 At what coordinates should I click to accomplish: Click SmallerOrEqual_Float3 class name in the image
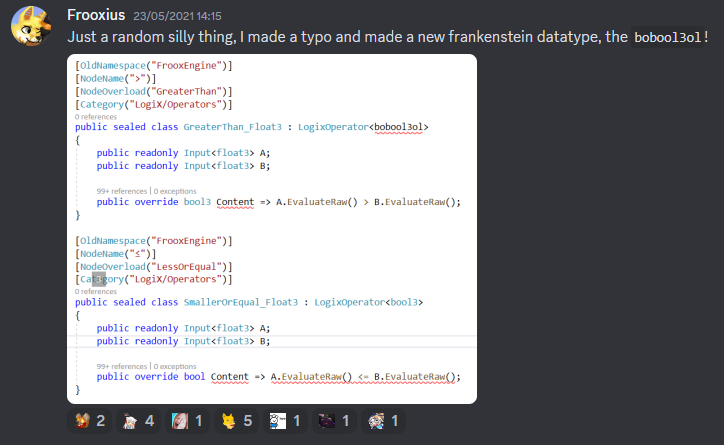pyautogui.click(x=230, y=302)
